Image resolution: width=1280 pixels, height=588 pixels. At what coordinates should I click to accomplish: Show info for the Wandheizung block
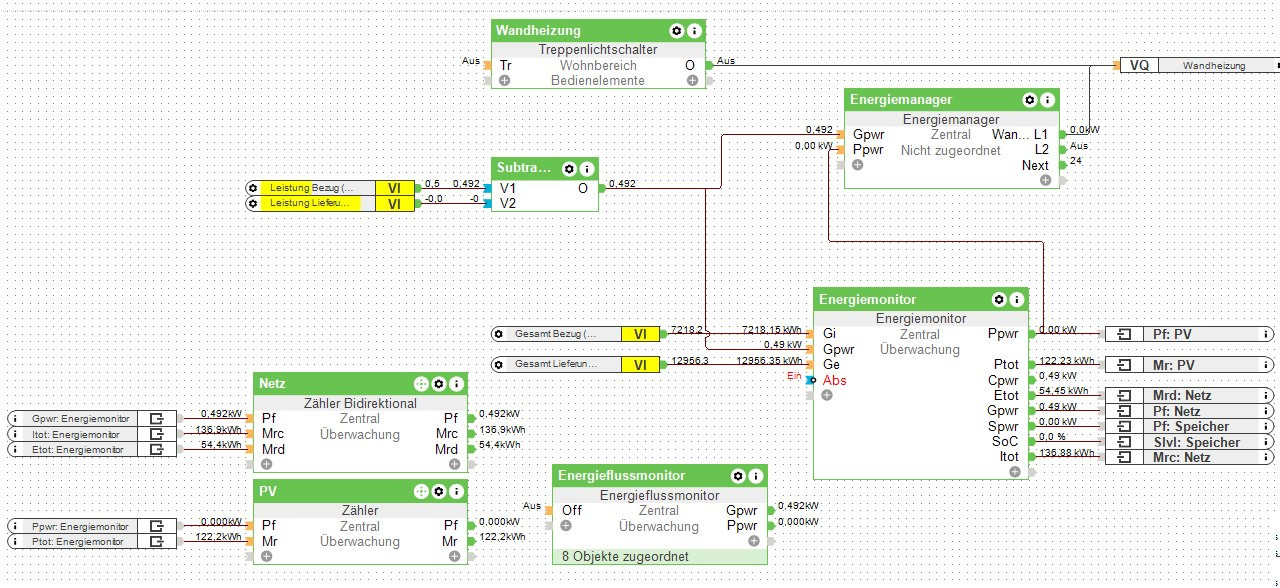694,31
